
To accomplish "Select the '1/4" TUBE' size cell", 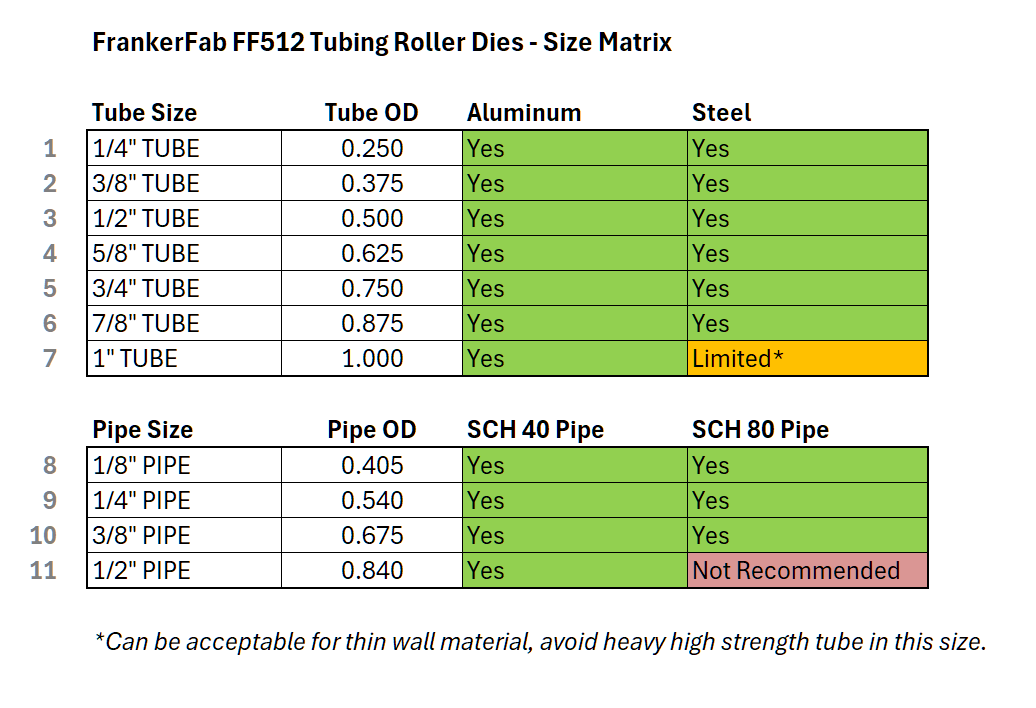I will pyautogui.click(x=183, y=149).
